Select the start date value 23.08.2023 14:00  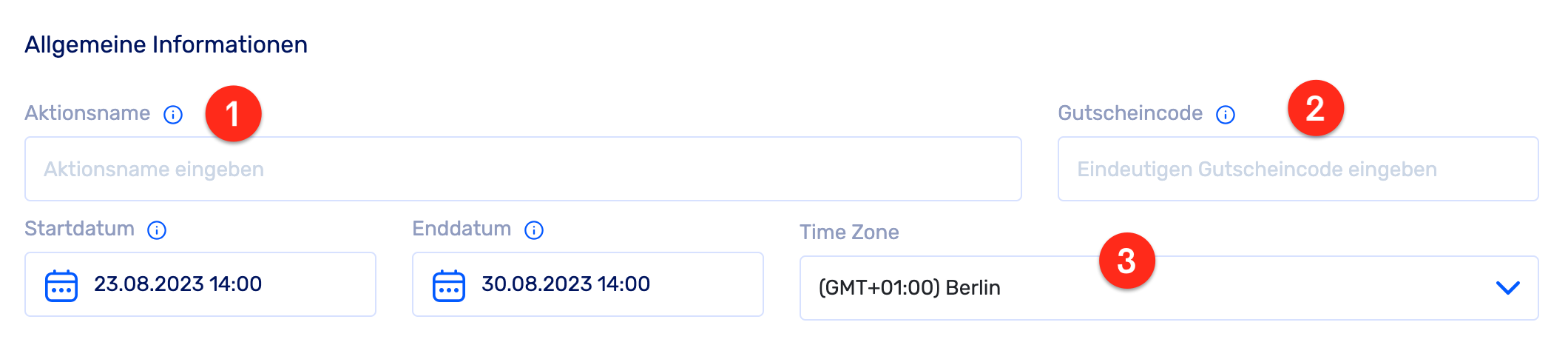click(x=178, y=284)
